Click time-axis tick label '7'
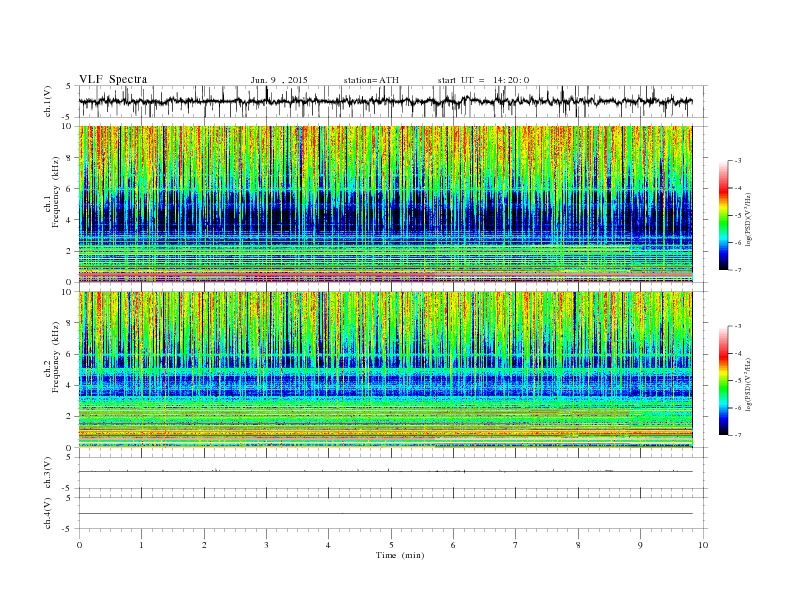The width and height of the screenshot is (792, 612). point(516,545)
